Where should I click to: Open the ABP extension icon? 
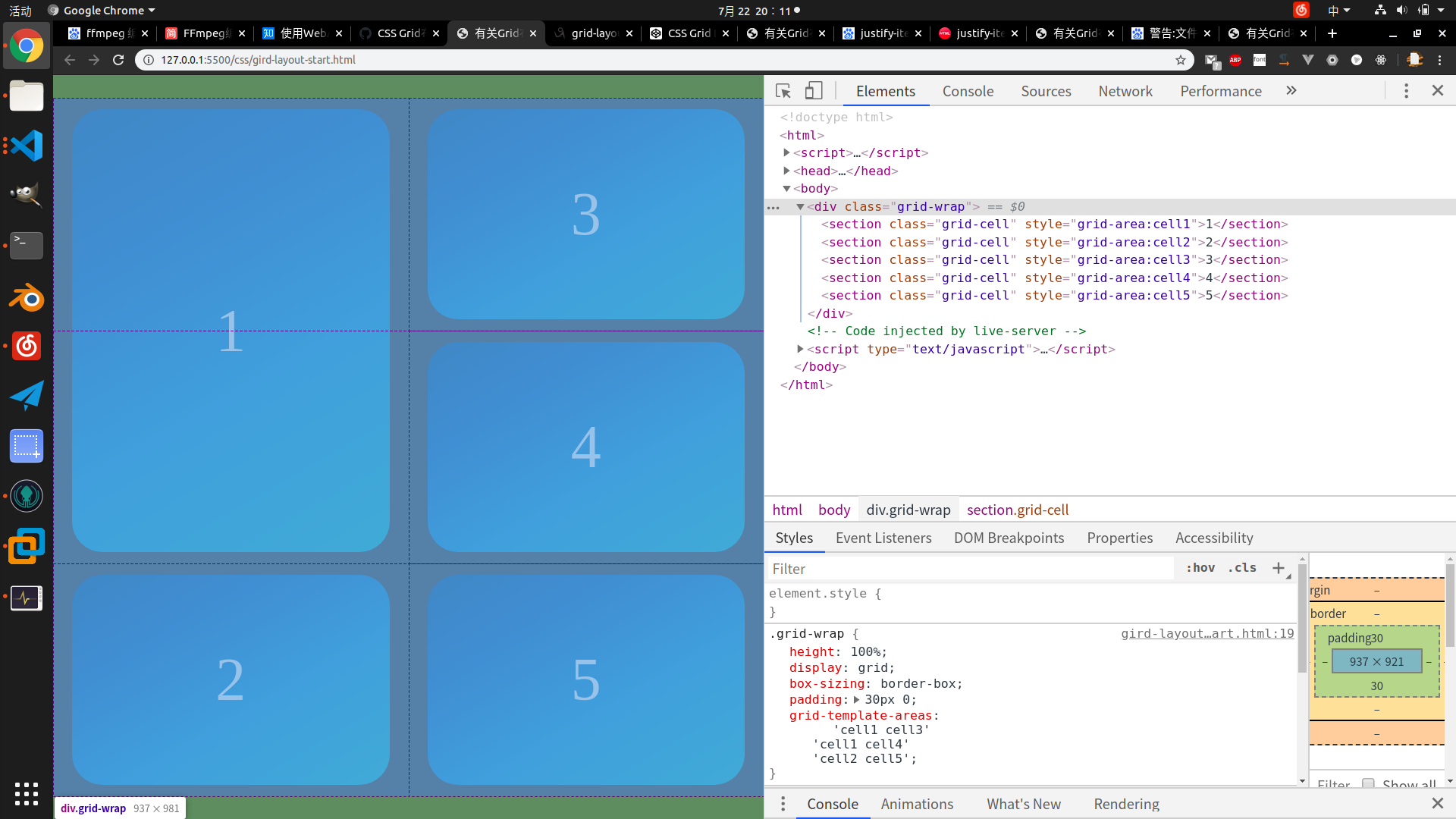pos(1235,60)
